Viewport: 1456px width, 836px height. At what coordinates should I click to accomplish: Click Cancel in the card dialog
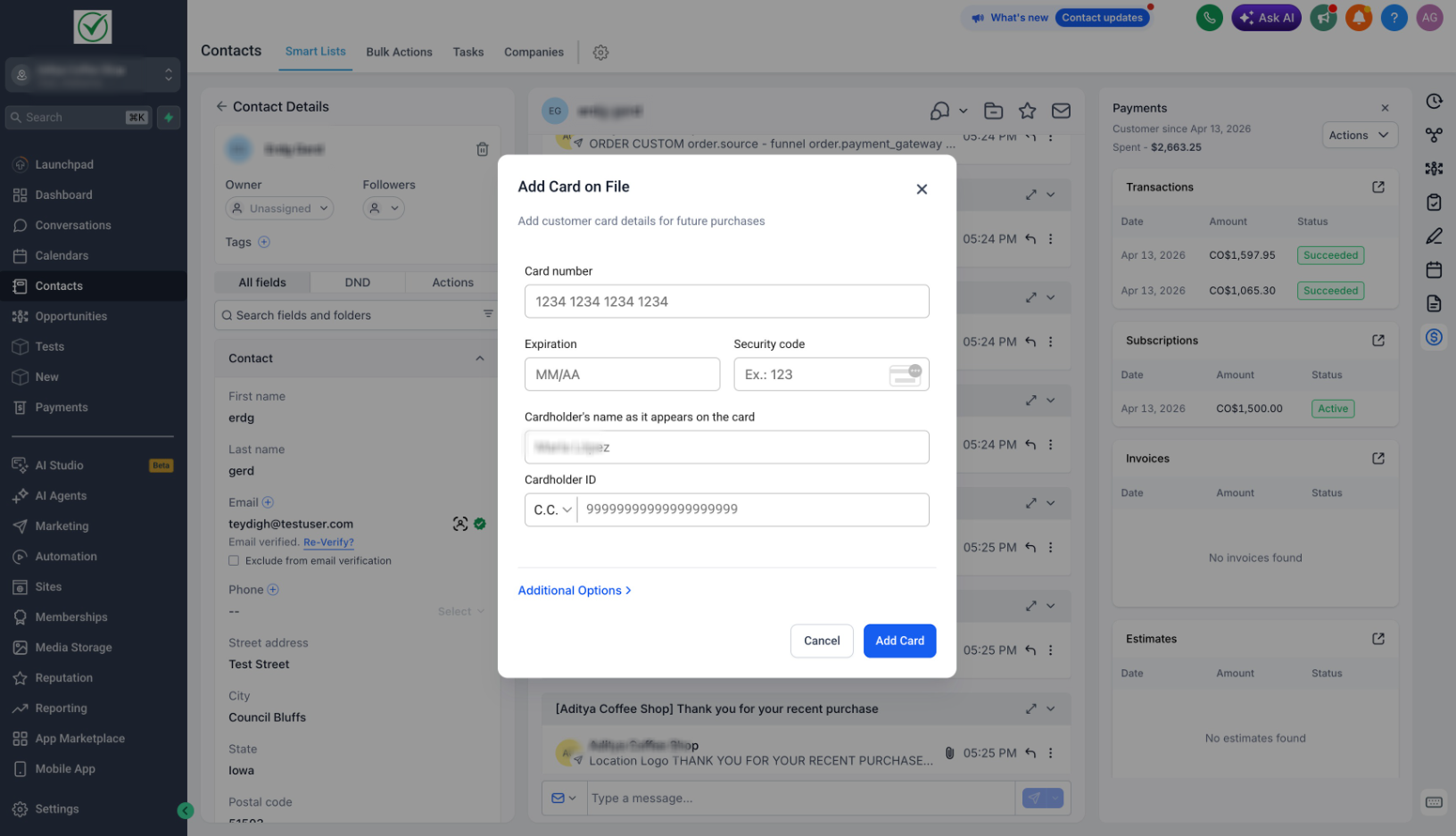(822, 641)
